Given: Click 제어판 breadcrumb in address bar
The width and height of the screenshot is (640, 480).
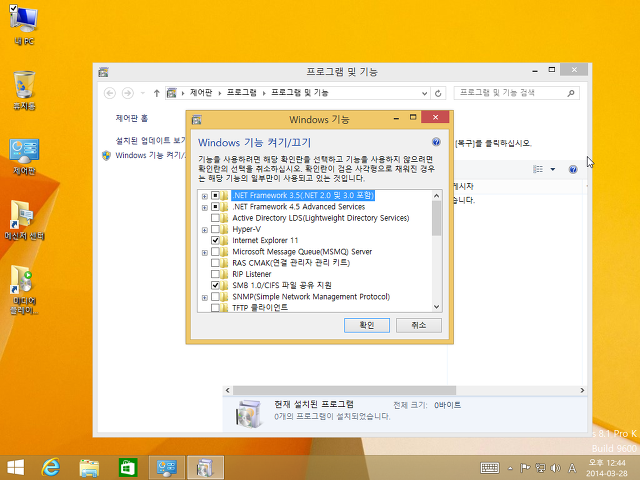Looking at the screenshot, I should (201, 93).
